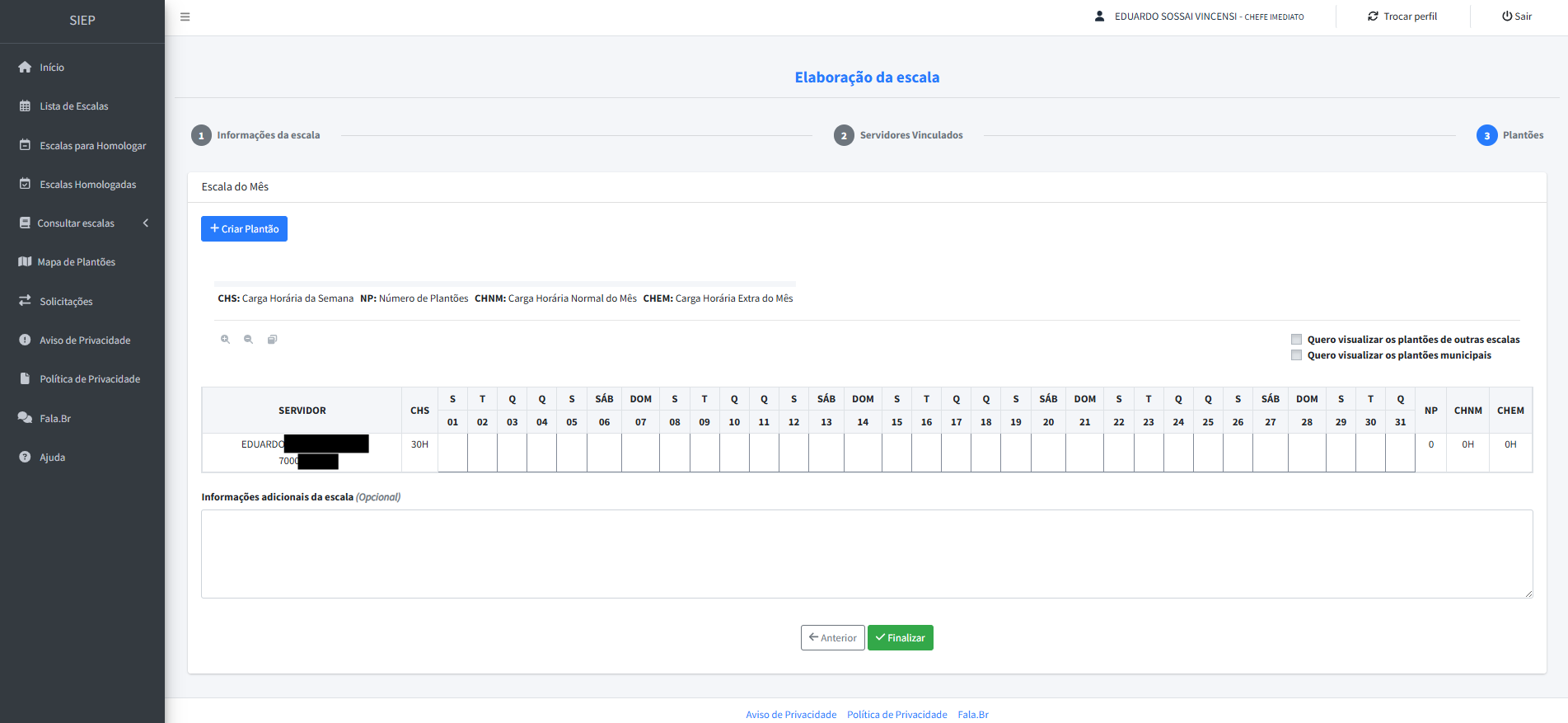Go to step 2 Servidores Vinculados
This screenshot has width=1568, height=723.
[844, 136]
